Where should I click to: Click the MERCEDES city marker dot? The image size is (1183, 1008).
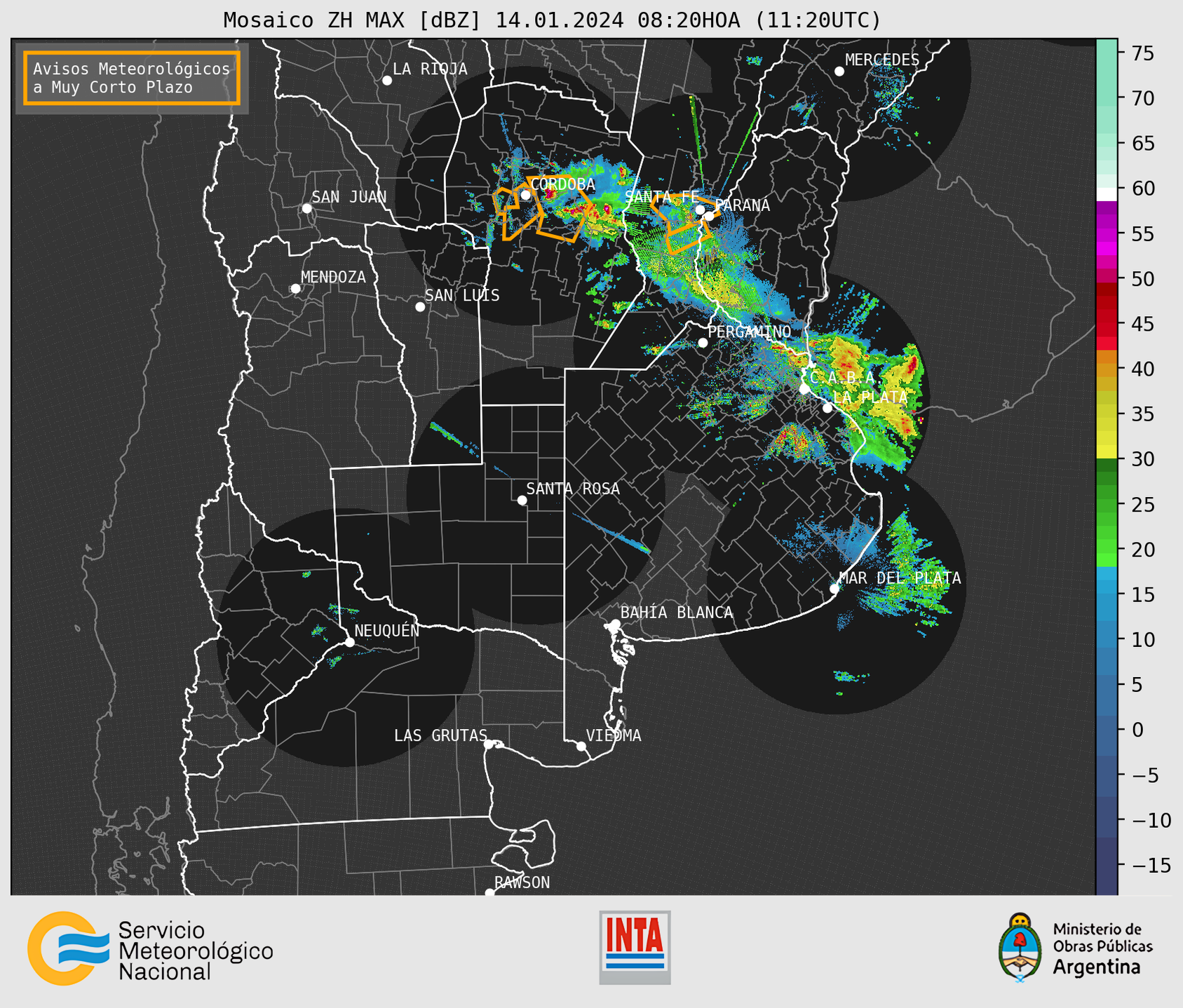pyautogui.click(x=839, y=71)
